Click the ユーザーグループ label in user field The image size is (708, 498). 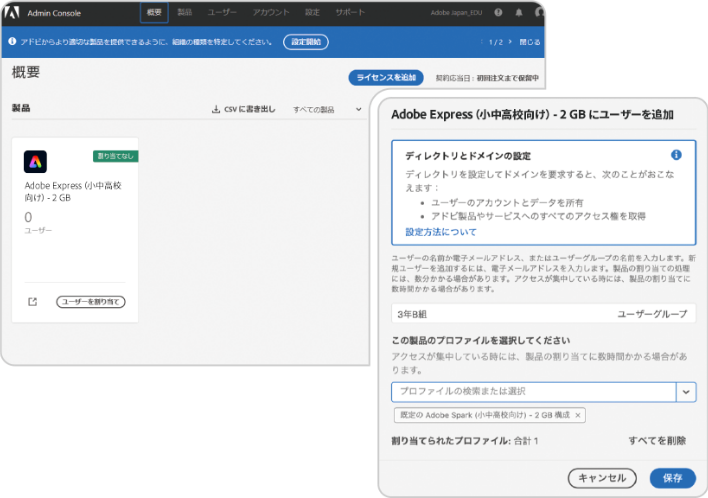[x=652, y=314]
